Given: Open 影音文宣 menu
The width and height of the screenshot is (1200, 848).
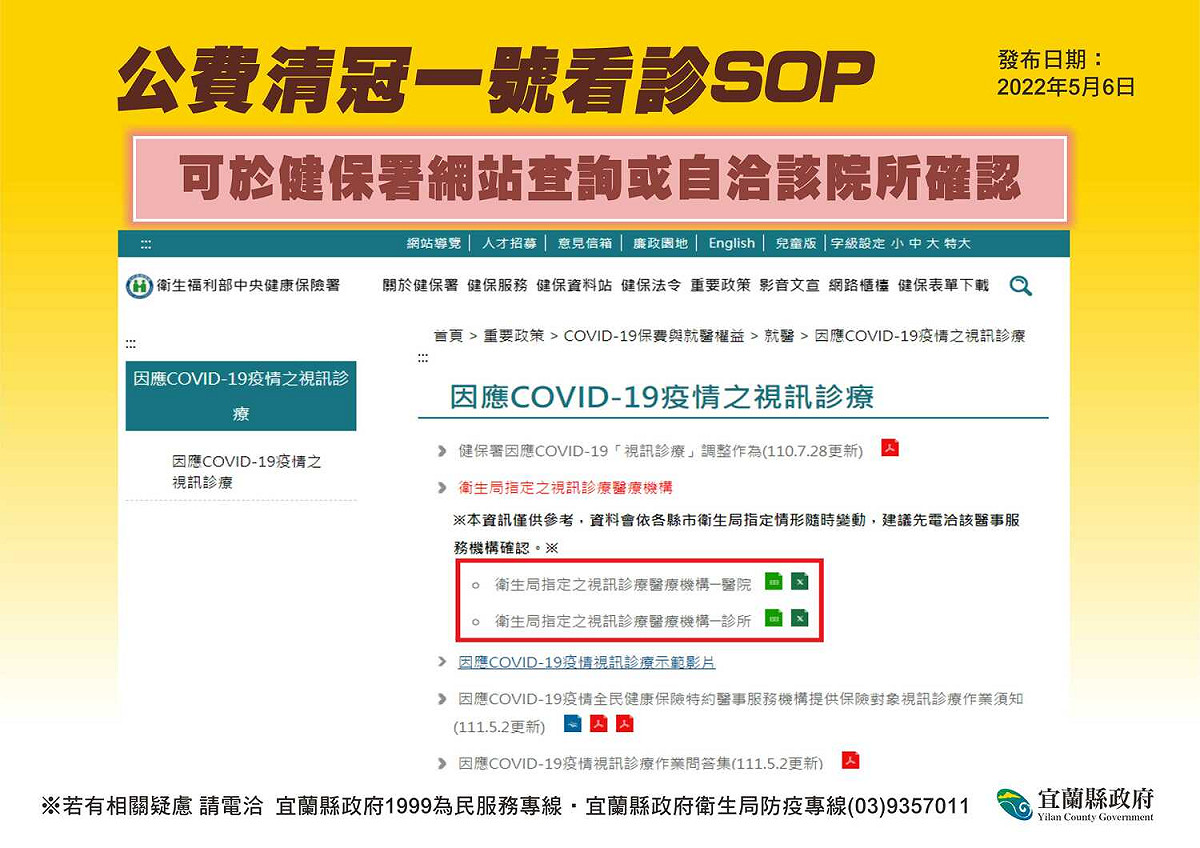Looking at the screenshot, I should tap(789, 285).
